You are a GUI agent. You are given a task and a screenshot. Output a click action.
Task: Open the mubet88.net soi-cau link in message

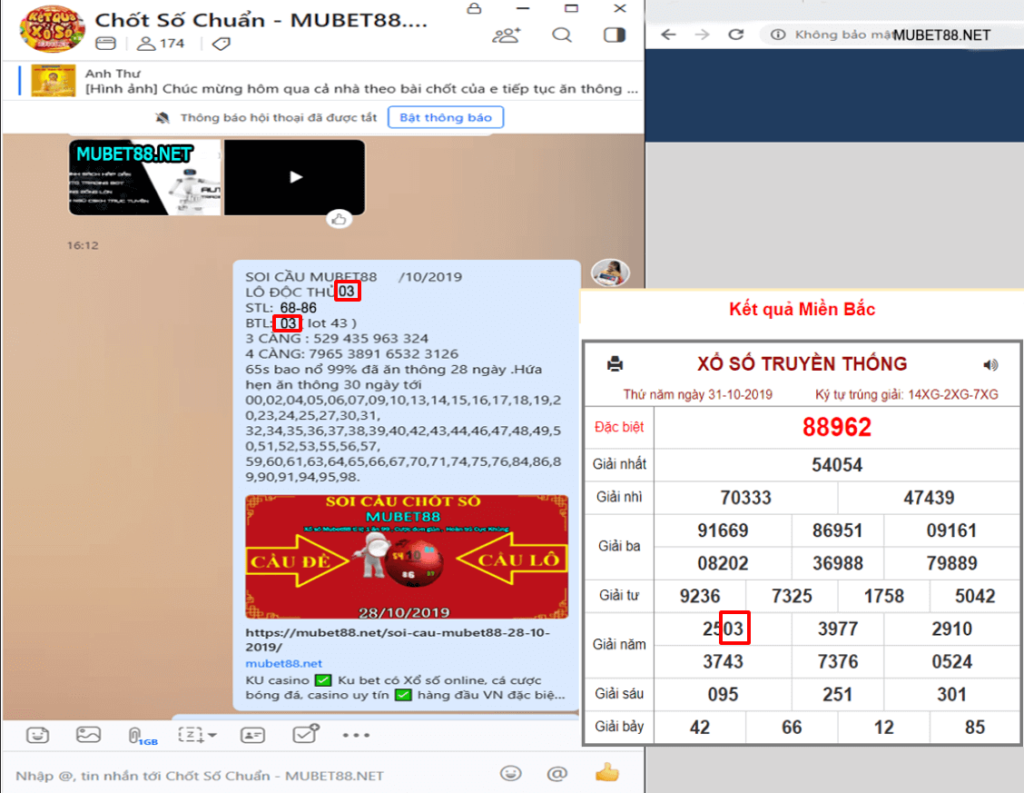click(397, 640)
